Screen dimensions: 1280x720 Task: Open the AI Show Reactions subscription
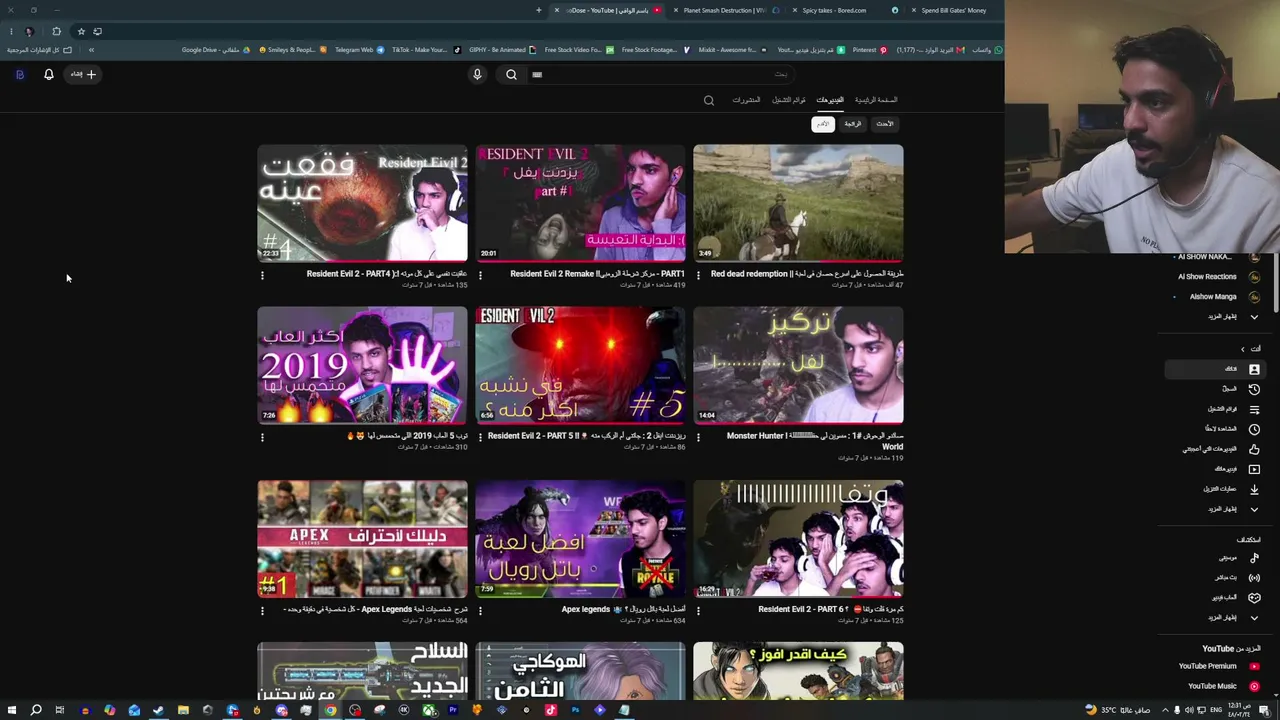1216,277
